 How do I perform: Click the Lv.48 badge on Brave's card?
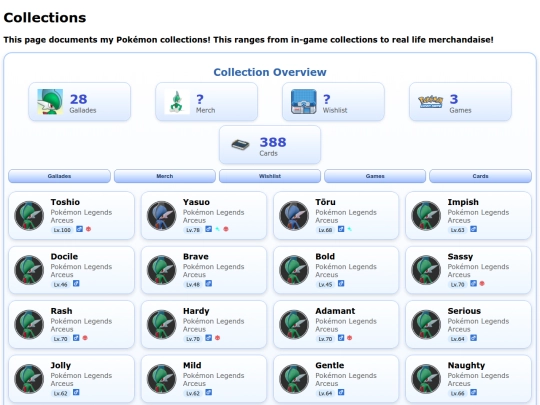pyautogui.click(x=193, y=284)
